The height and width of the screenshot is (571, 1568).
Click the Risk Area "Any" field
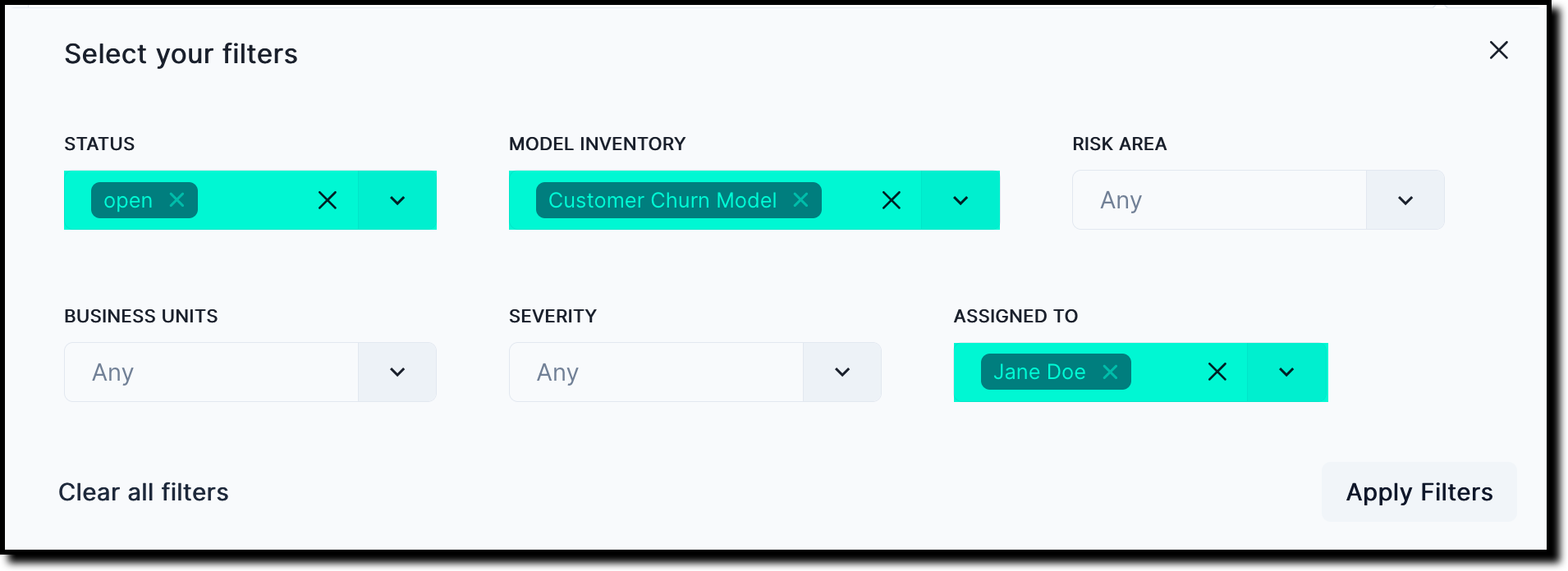(1215, 199)
